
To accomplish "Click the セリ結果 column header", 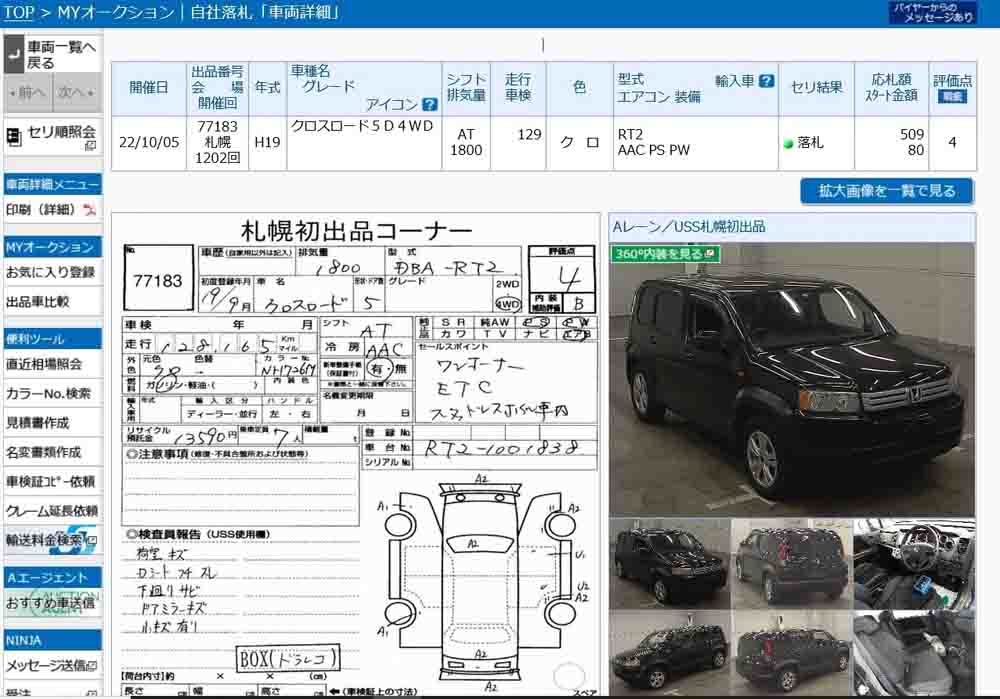I will click(817, 87).
